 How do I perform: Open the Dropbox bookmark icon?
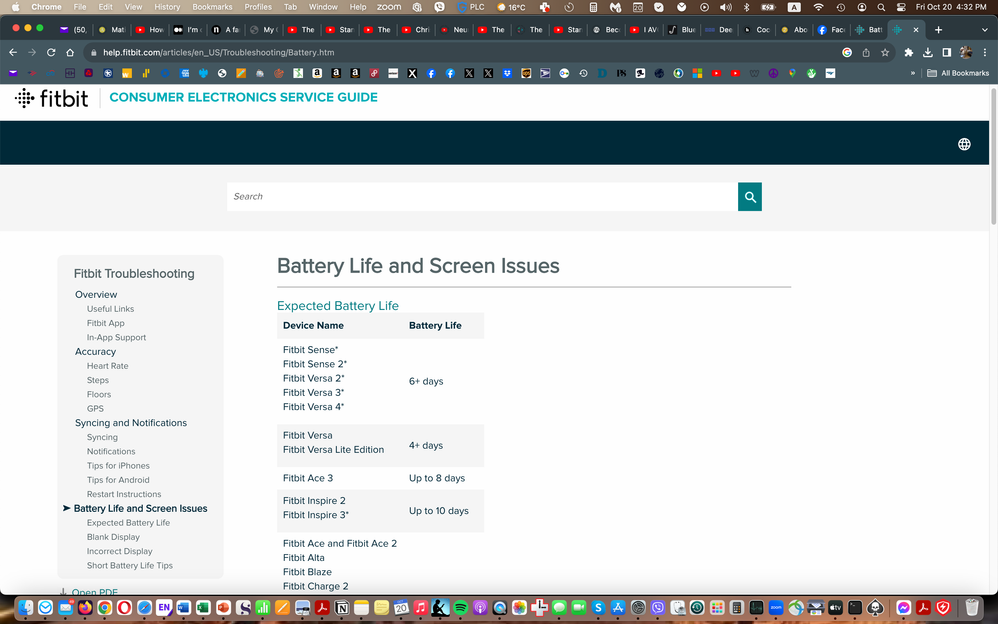click(507, 73)
